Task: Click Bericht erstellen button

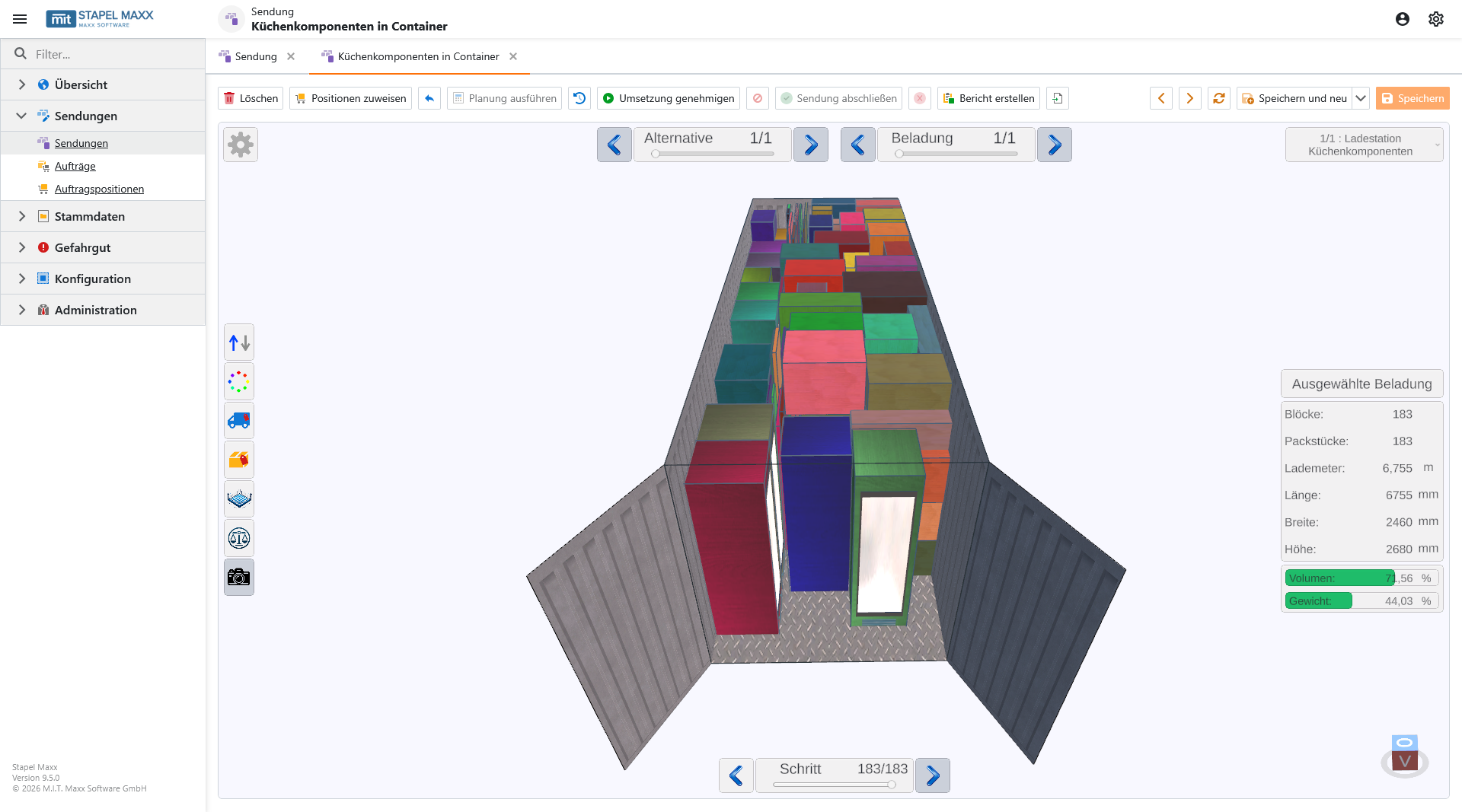Action: pos(988,98)
